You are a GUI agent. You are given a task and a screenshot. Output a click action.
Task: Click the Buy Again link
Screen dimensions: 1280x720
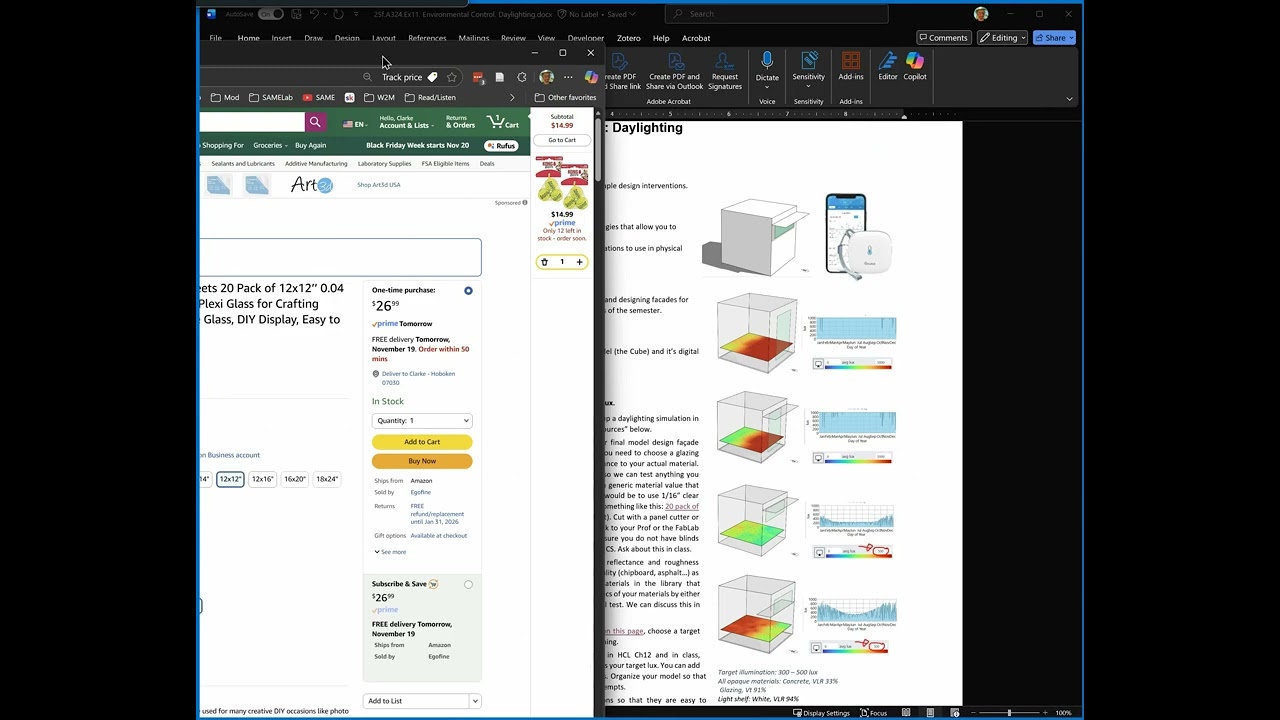tap(310, 146)
